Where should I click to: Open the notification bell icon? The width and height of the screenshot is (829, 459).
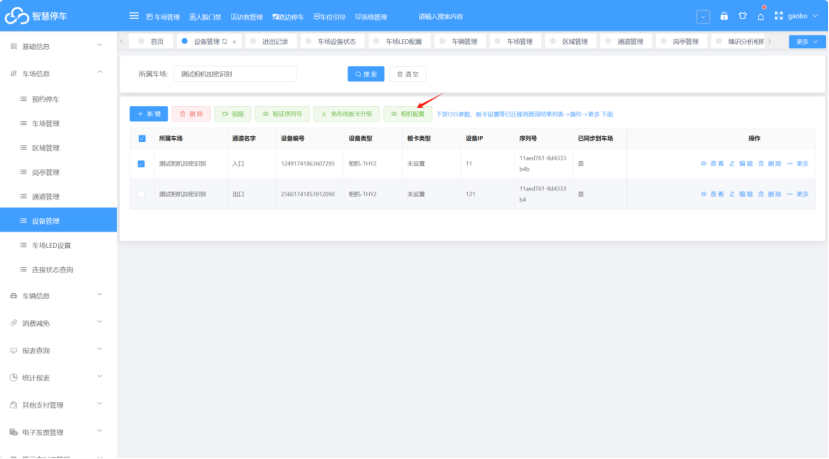tap(760, 16)
